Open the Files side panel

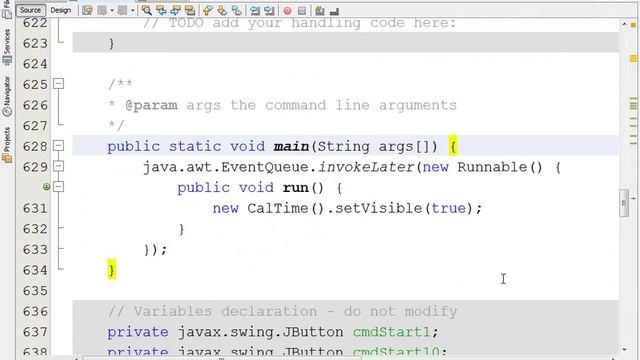(7, 9)
